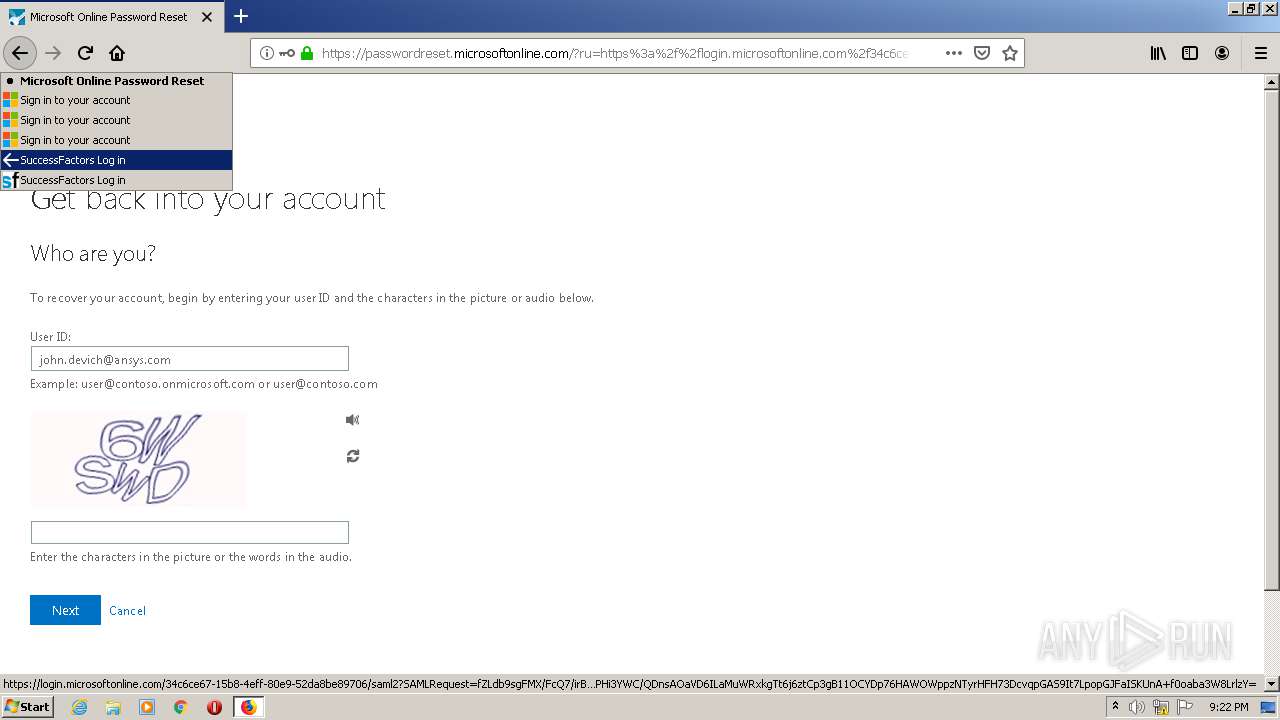The width and height of the screenshot is (1280, 720).
Task: Open Windows Explorer folder in taskbar
Action: (113, 707)
